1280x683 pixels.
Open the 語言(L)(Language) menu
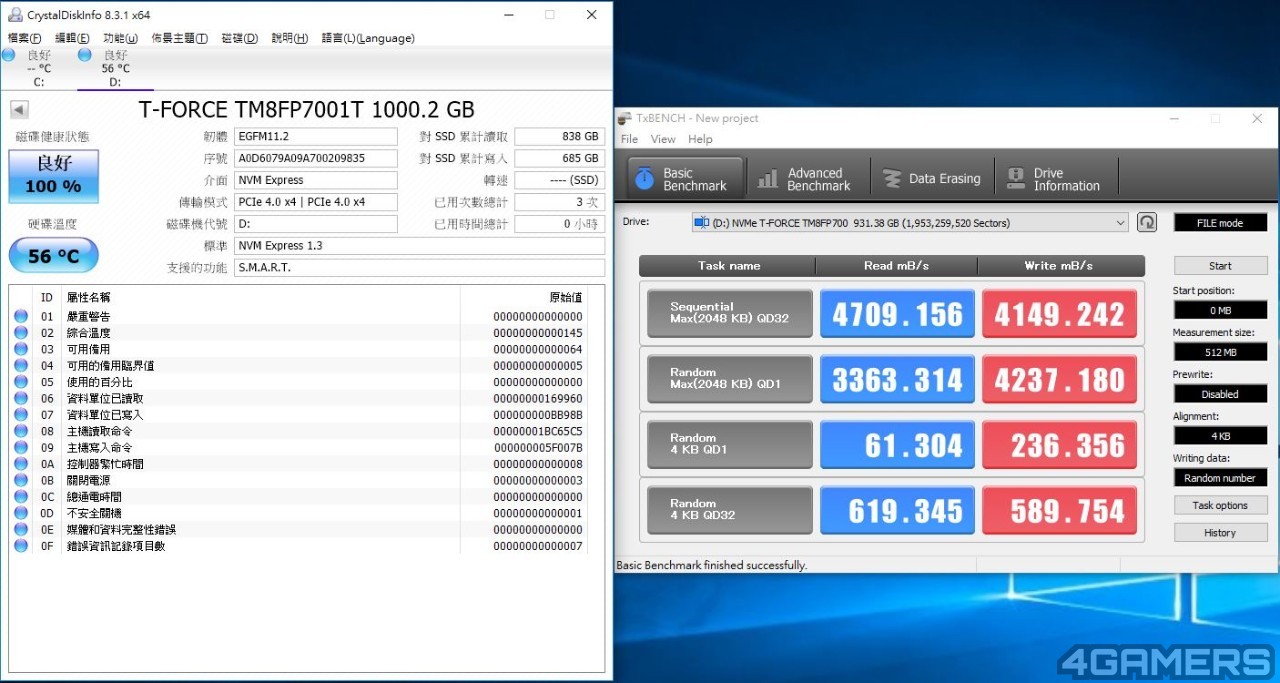tap(368, 38)
